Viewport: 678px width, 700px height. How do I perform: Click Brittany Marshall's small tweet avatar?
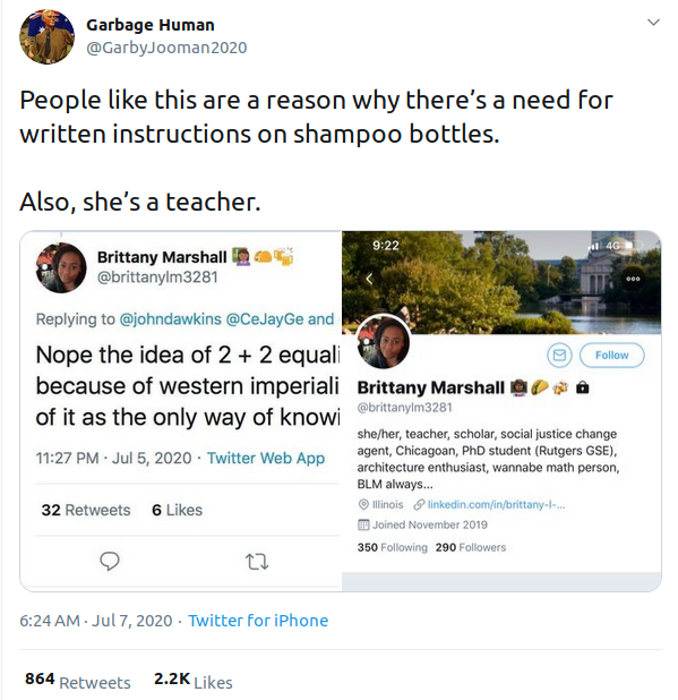point(59,267)
